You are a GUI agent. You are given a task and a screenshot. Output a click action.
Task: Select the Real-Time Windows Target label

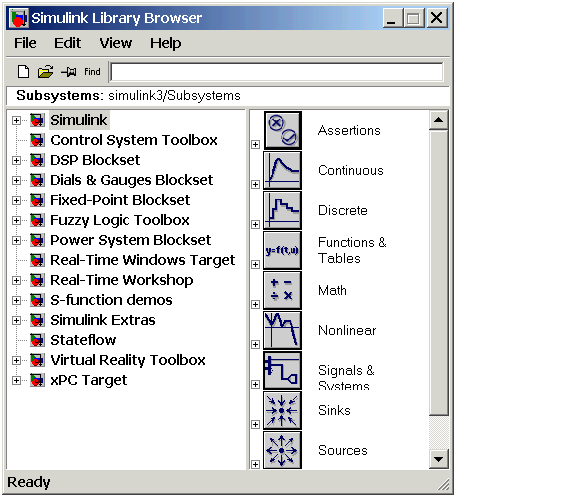pos(143,260)
